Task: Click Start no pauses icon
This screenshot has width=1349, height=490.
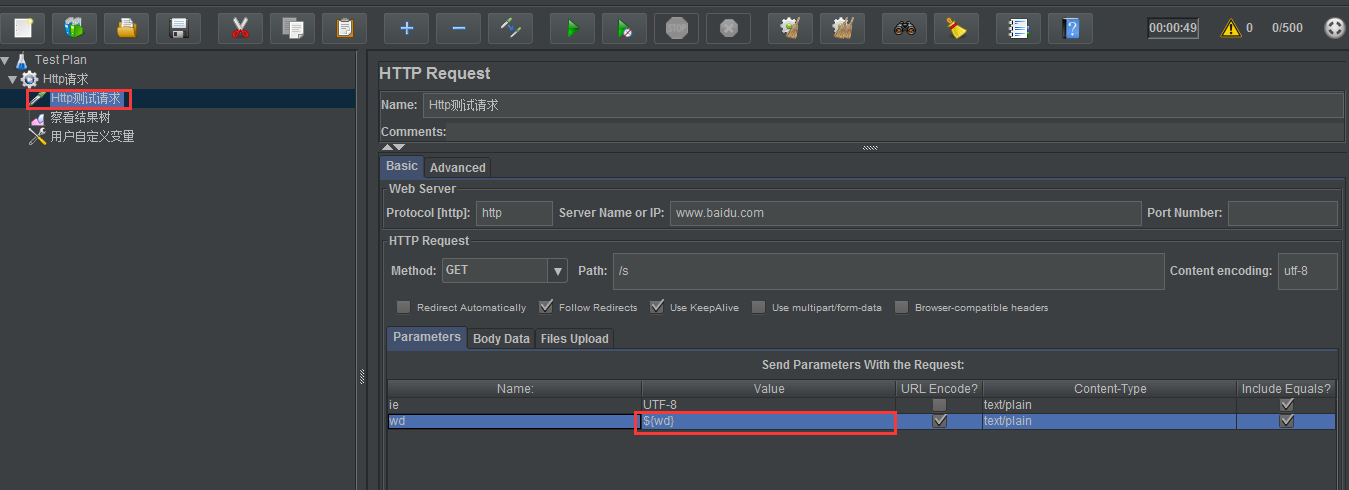Action: pos(624,28)
